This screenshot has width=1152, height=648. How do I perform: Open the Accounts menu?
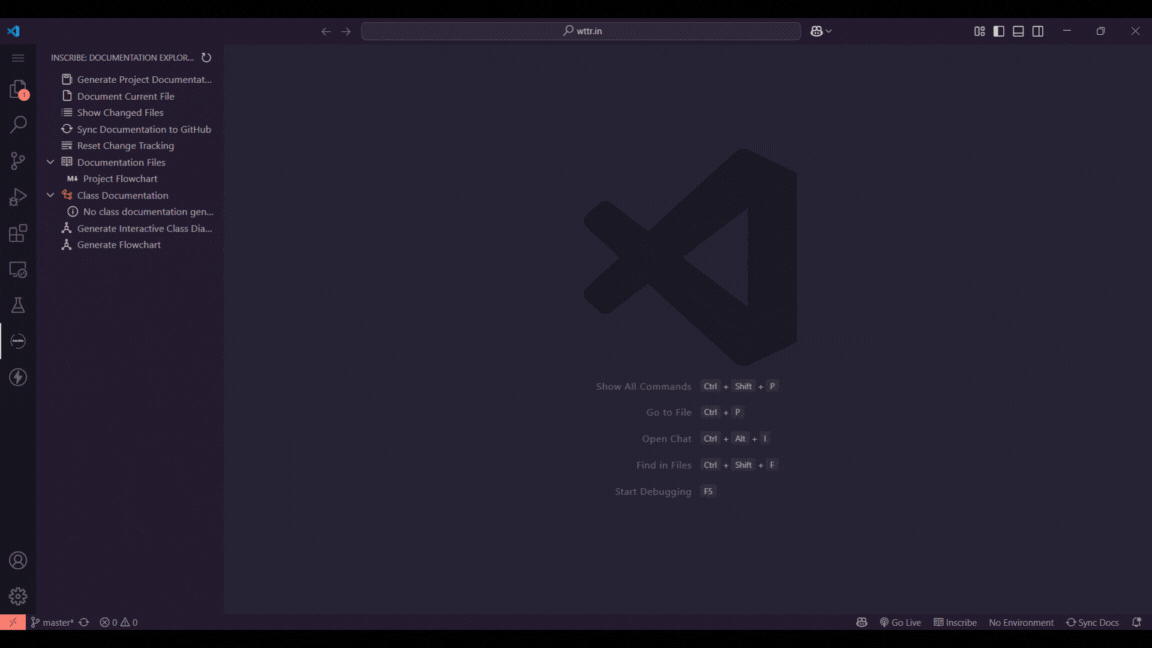tap(18, 561)
